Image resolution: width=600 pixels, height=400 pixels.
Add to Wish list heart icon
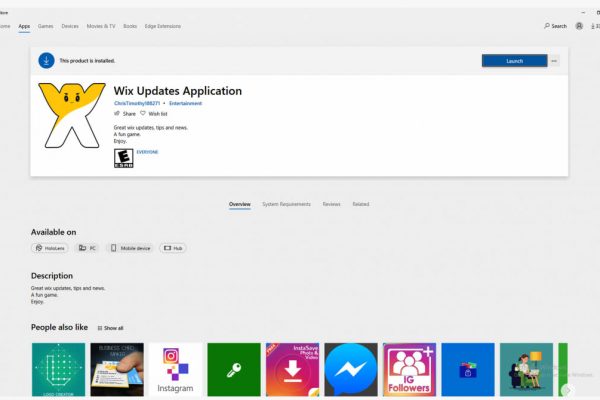pyautogui.click(x=143, y=113)
